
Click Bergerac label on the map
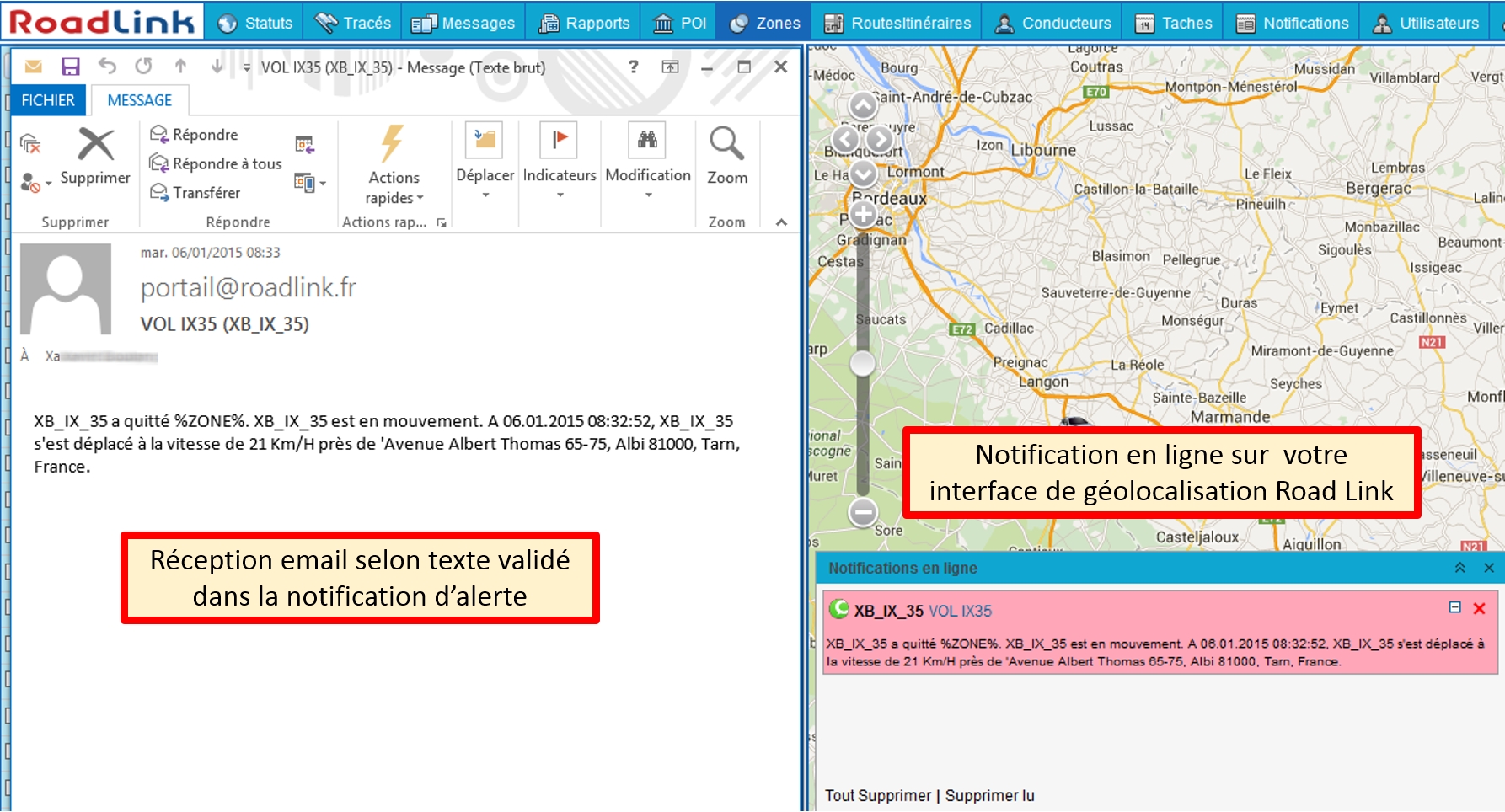pyautogui.click(x=1378, y=189)
